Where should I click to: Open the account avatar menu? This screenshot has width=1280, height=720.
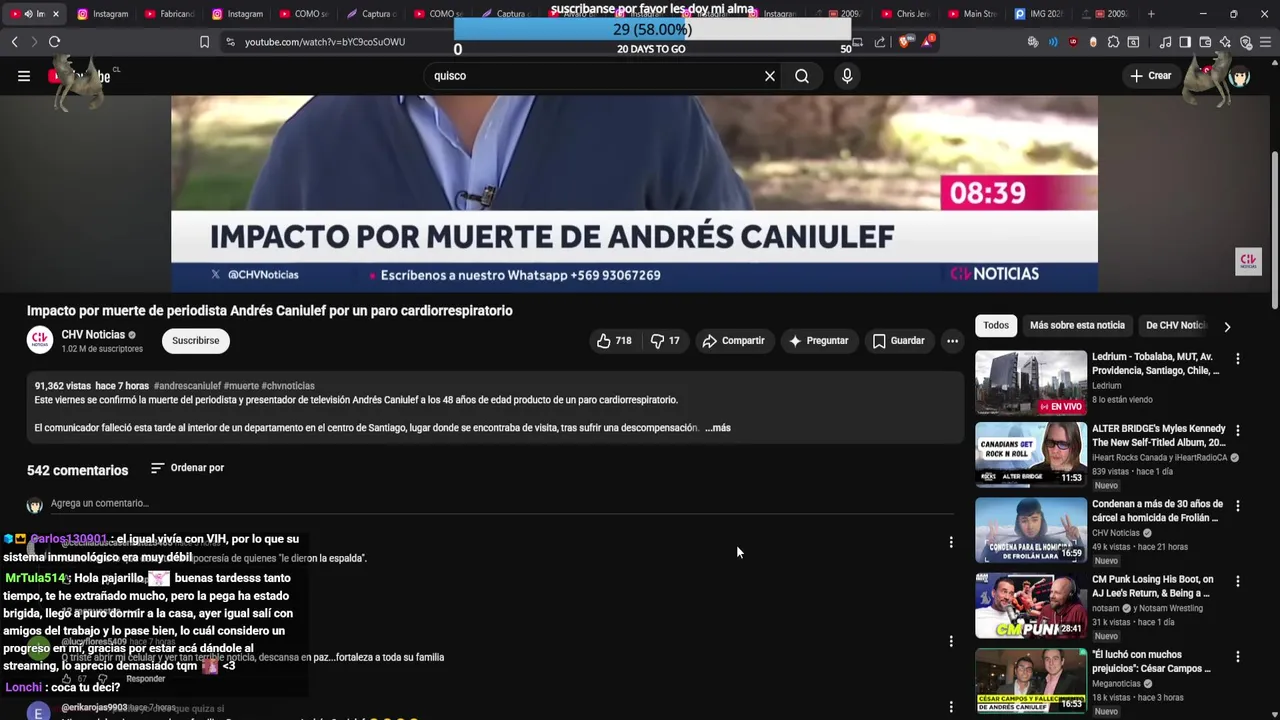pyautogui.click(x=1239, y=76)
